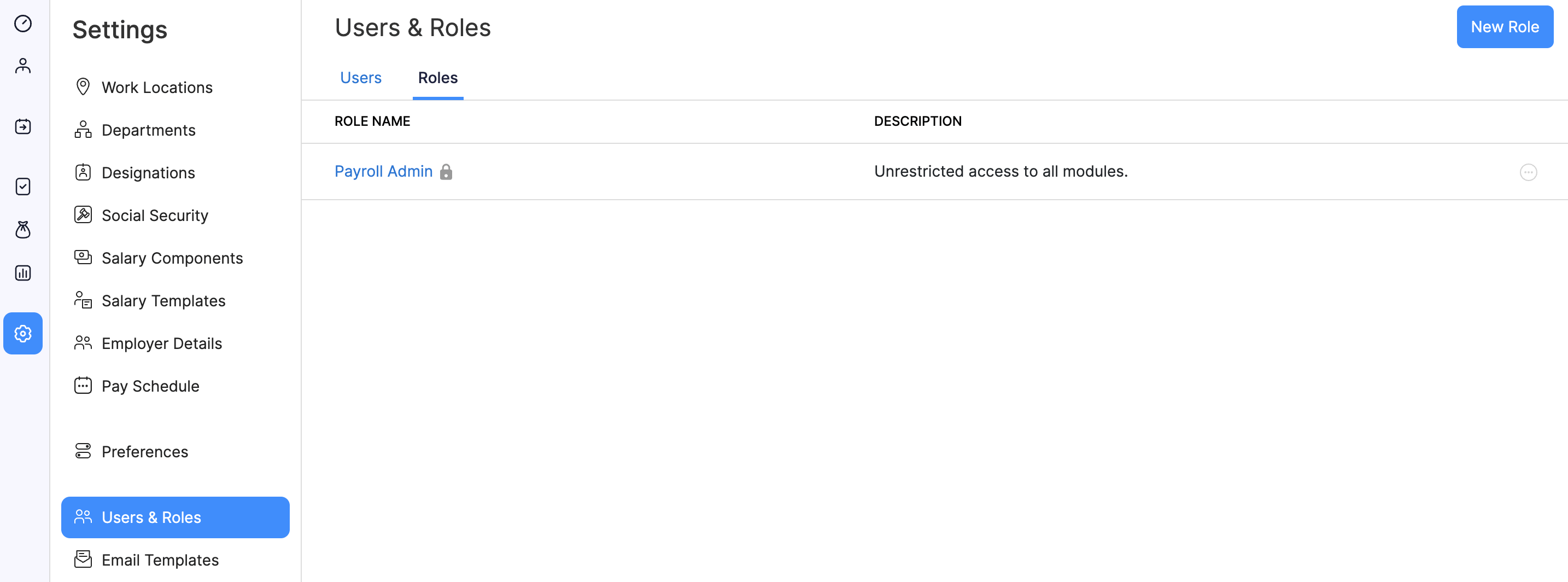Open the Payroll Admin role link

383,172
